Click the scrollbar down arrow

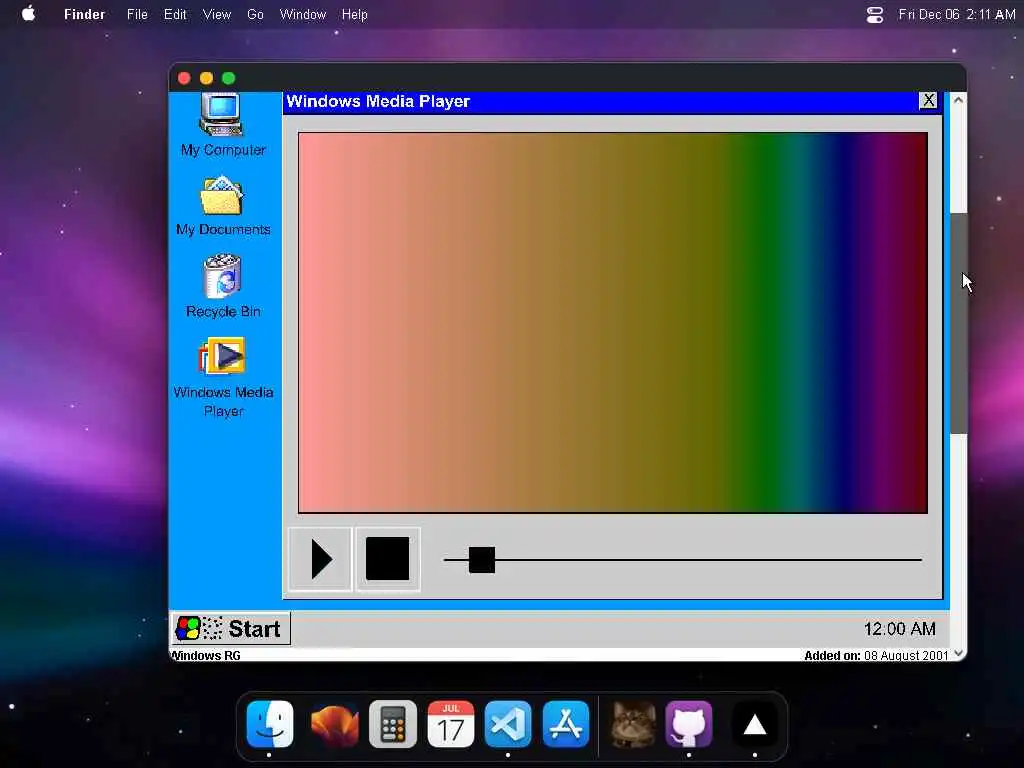click(x=958, y=653)
